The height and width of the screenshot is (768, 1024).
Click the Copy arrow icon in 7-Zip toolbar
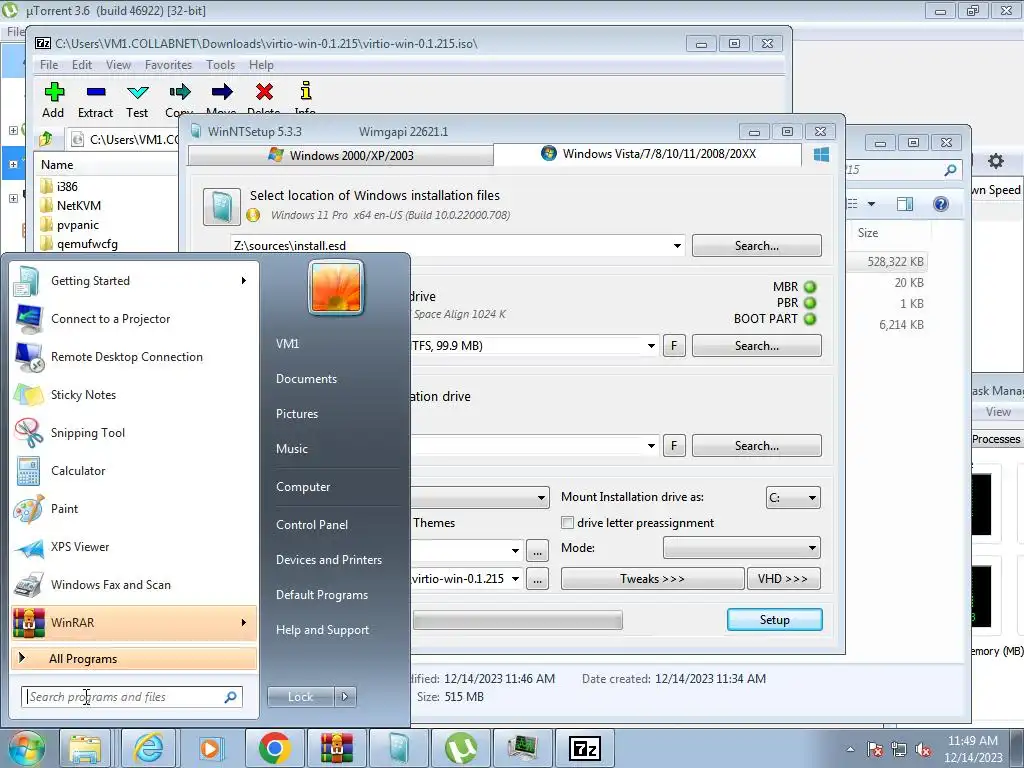[x=180, y=92]
